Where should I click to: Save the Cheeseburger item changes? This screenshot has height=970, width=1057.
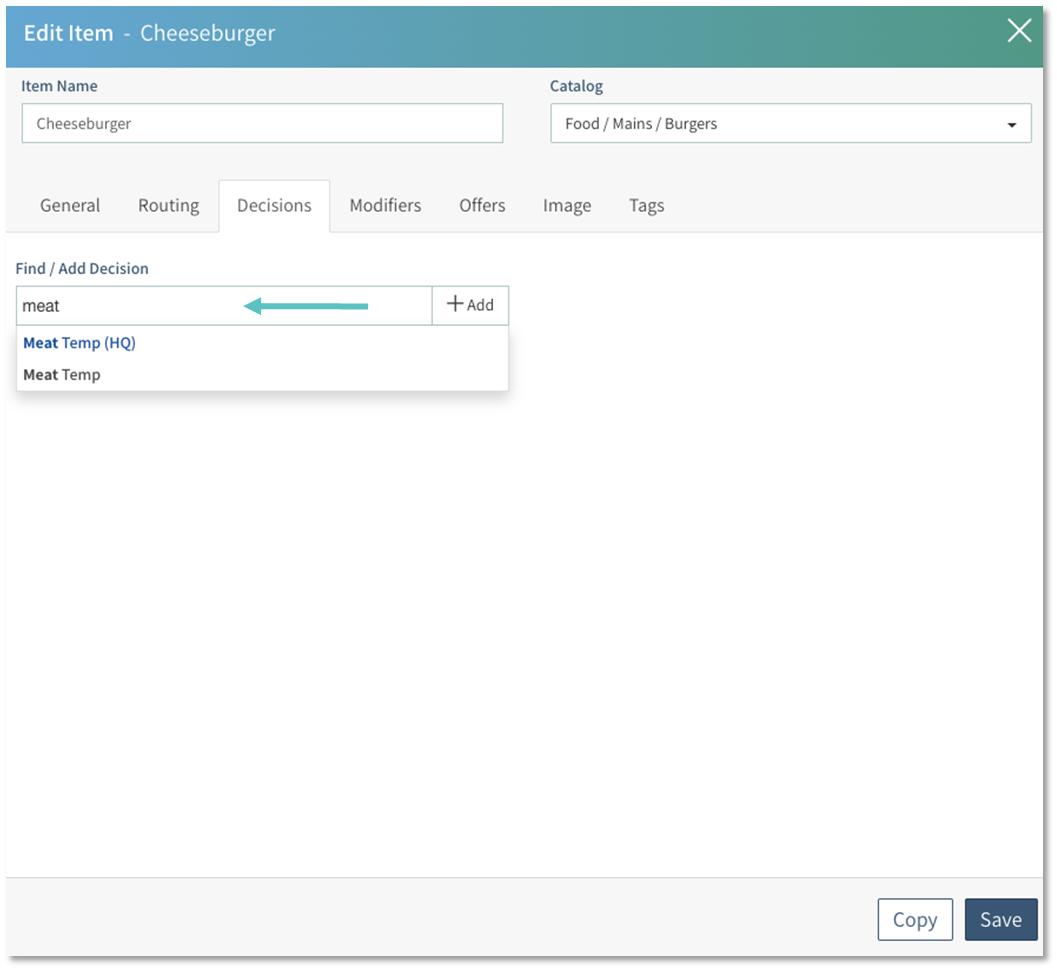(x=1000, y=920)
